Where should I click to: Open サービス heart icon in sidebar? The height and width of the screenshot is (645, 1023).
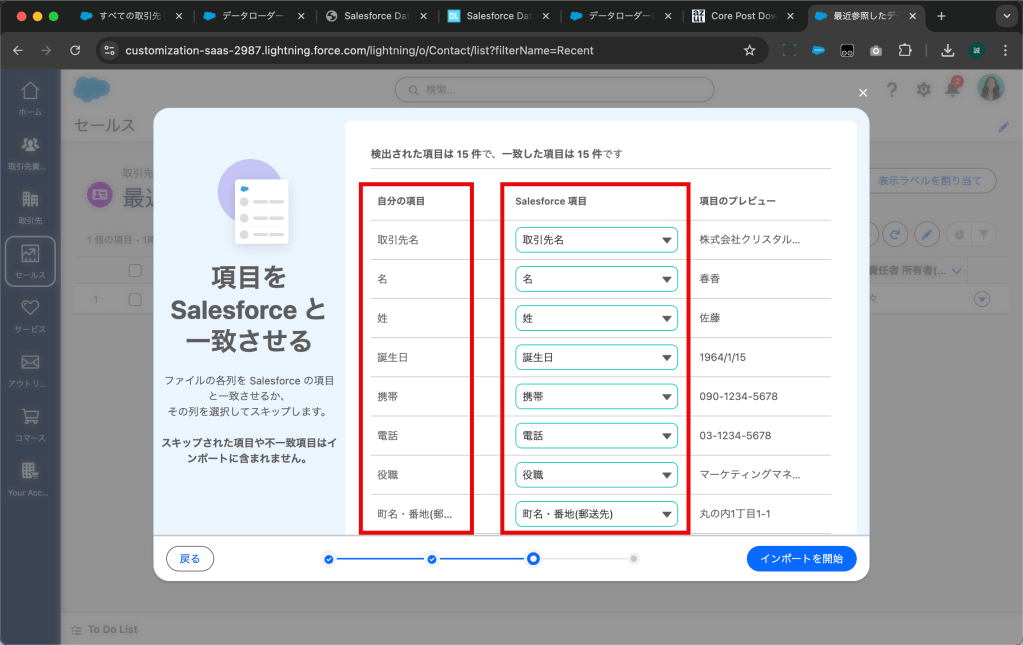pos(30,316)
